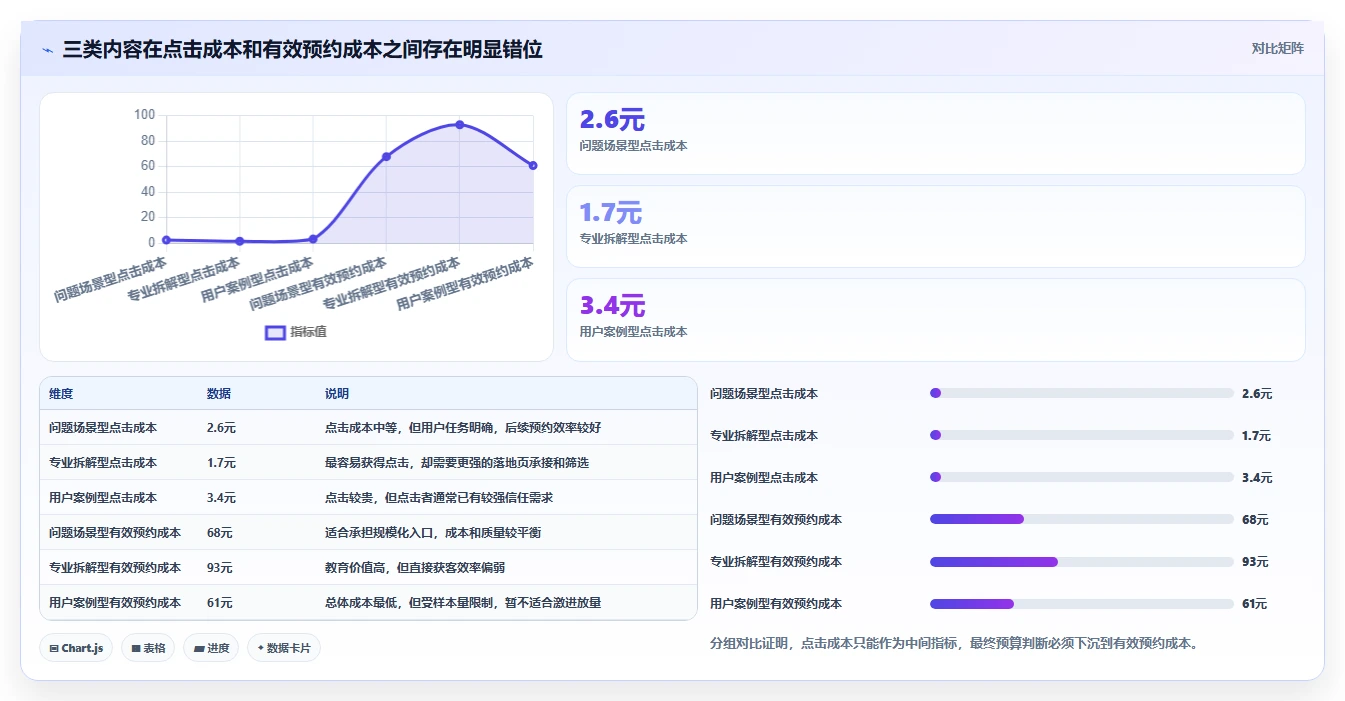Click the progress bar for 问题场景型点击成本
1345x701 pixels.
[x=1082, y=393]
